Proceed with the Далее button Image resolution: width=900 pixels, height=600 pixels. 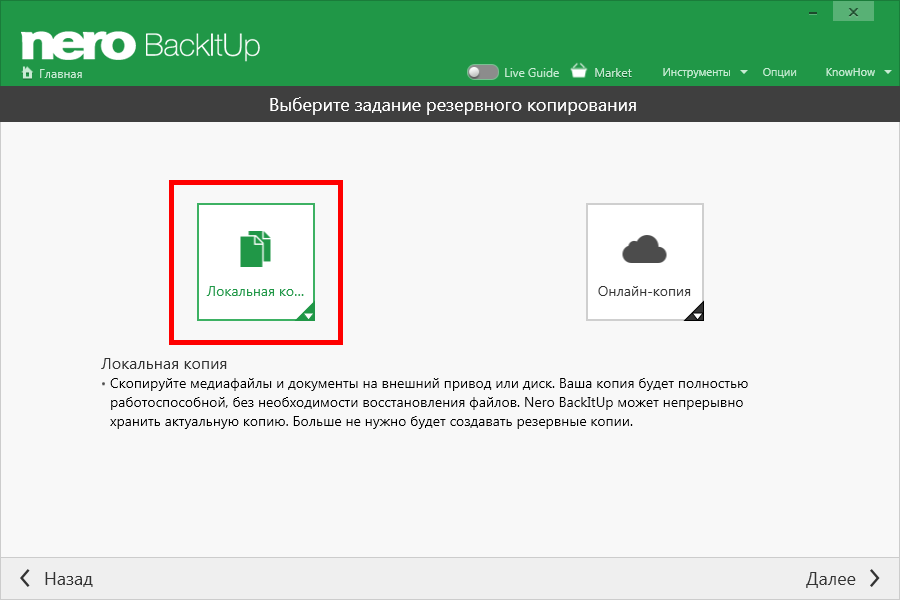point(831,579)
